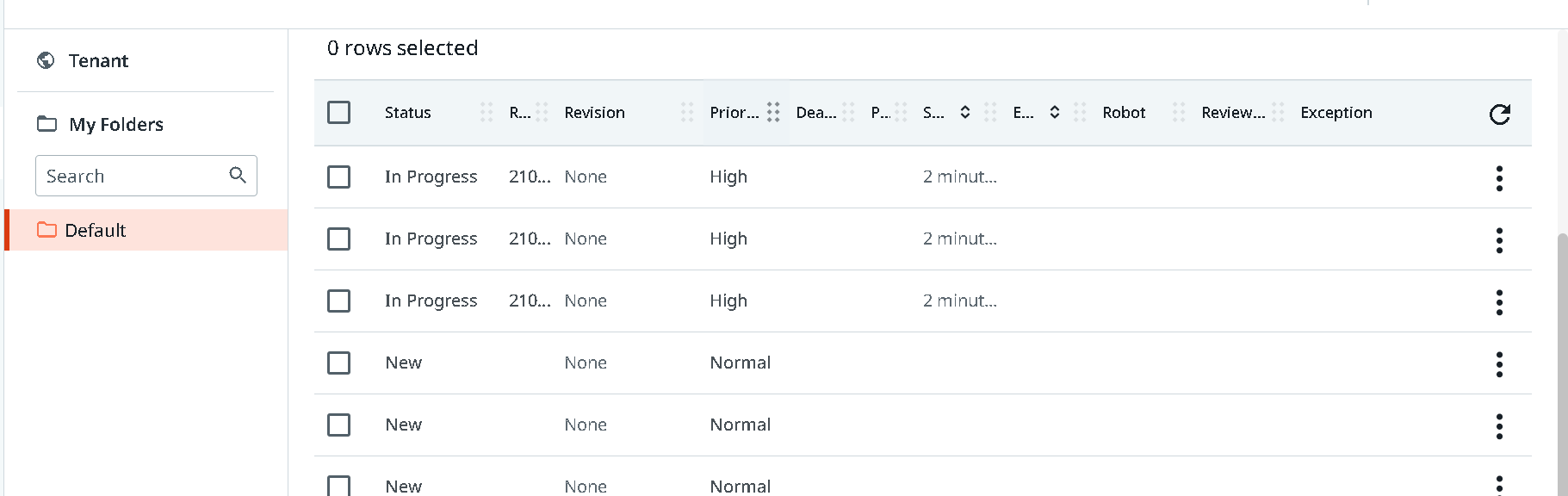Click the Status column header
Image resolution: width=1568 pixels, height=496 pixels.
(408, 113)
